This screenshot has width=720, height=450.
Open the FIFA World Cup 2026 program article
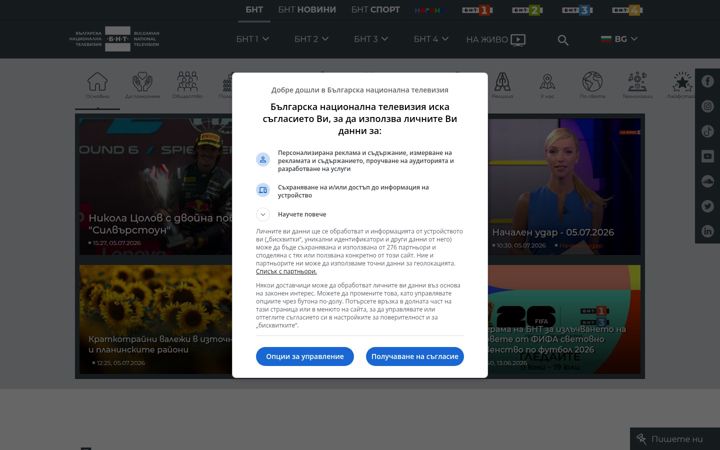(x=564, y=319)
